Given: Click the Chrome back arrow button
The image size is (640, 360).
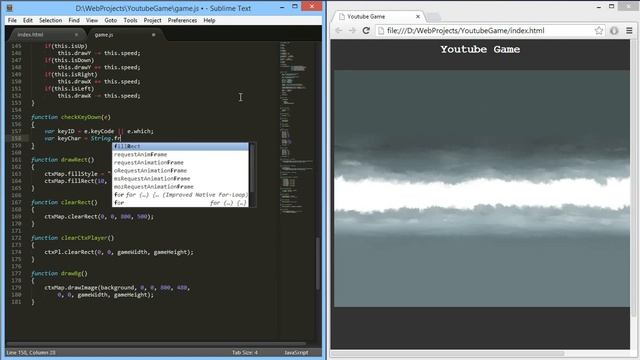Looking at the screenshot, I should click(338, 31).
